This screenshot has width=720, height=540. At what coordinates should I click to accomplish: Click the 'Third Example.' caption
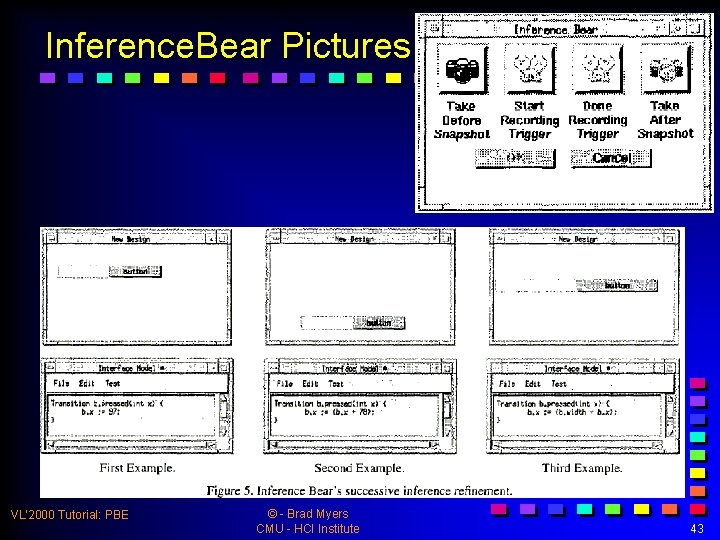click(x=582, y=468)
